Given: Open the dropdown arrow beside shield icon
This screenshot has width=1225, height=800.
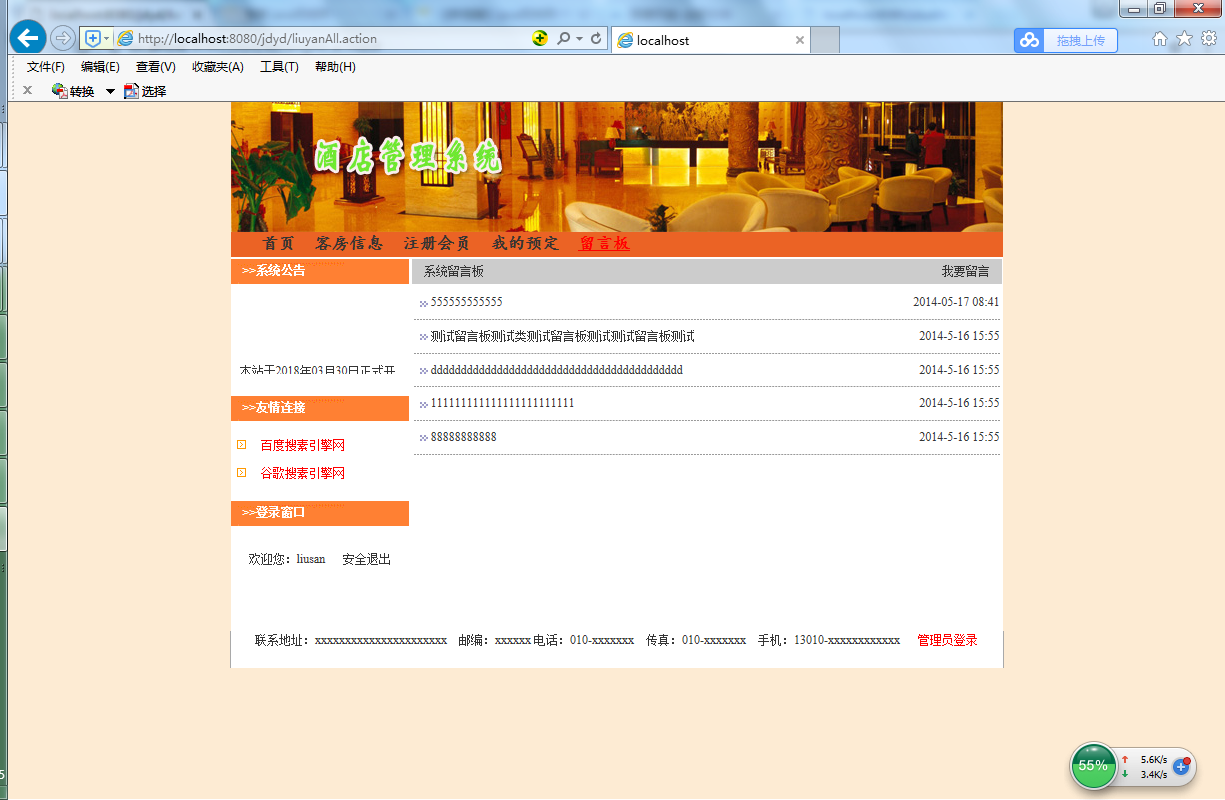Looking at the screenshot, I should point(107,39).
